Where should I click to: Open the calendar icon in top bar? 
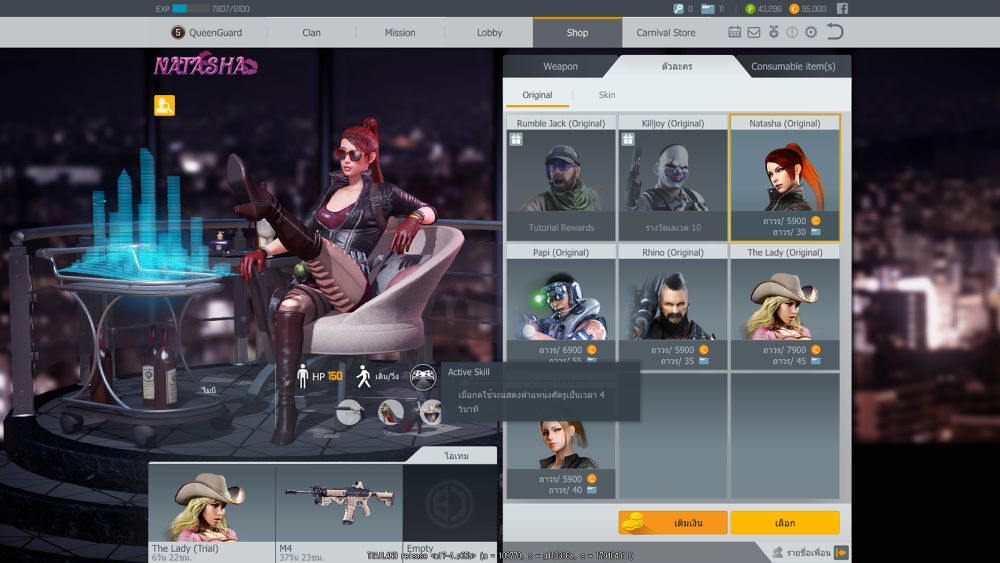(735, 32)
